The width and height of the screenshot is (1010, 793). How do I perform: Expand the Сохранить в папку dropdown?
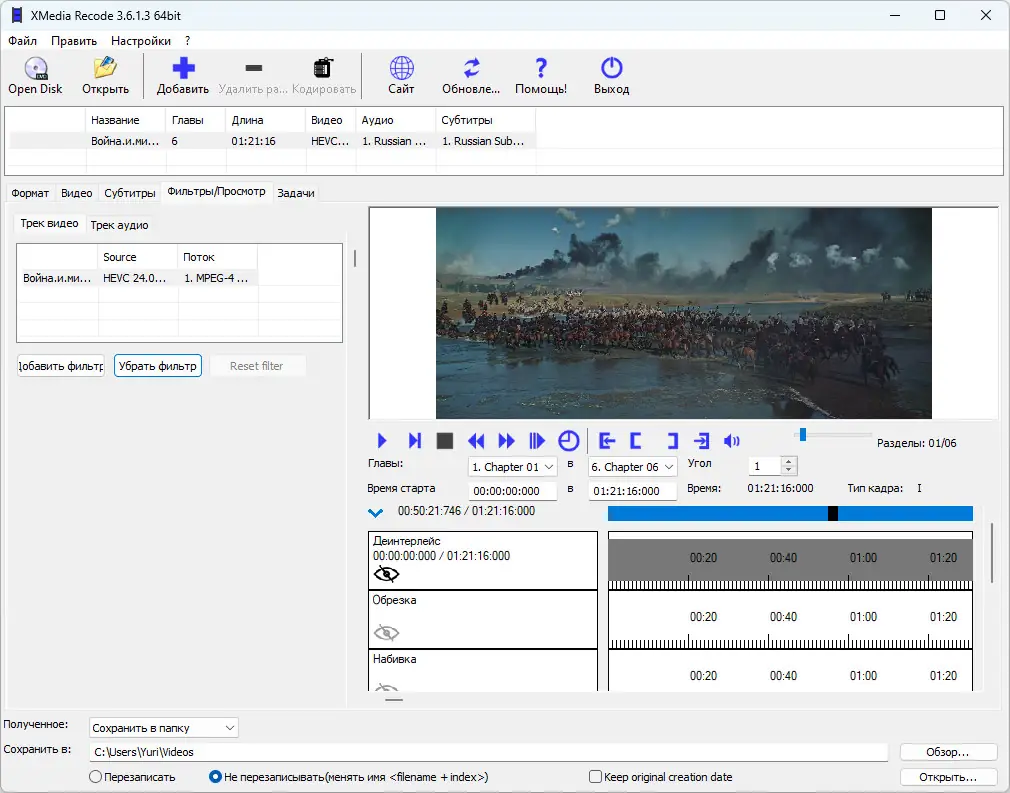coord(164,728)
